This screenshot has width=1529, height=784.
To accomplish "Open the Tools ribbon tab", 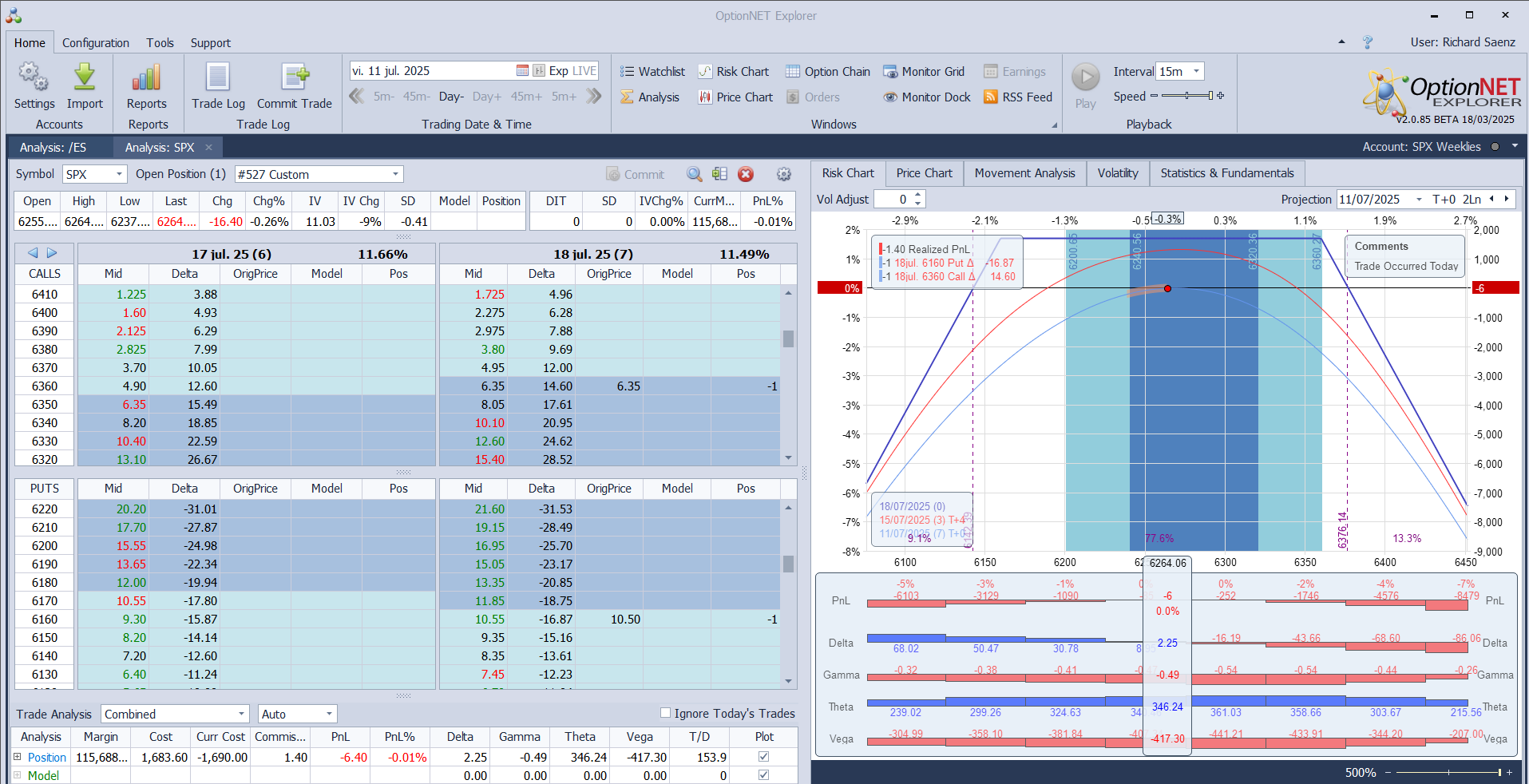I will 160,43.
